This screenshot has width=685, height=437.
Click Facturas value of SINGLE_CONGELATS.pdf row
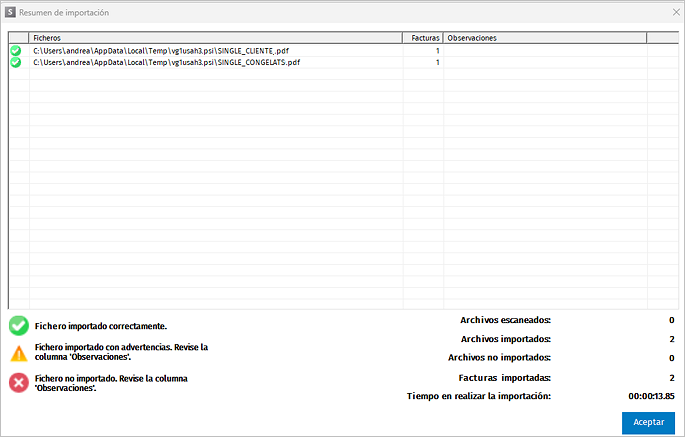click(437, 62)
